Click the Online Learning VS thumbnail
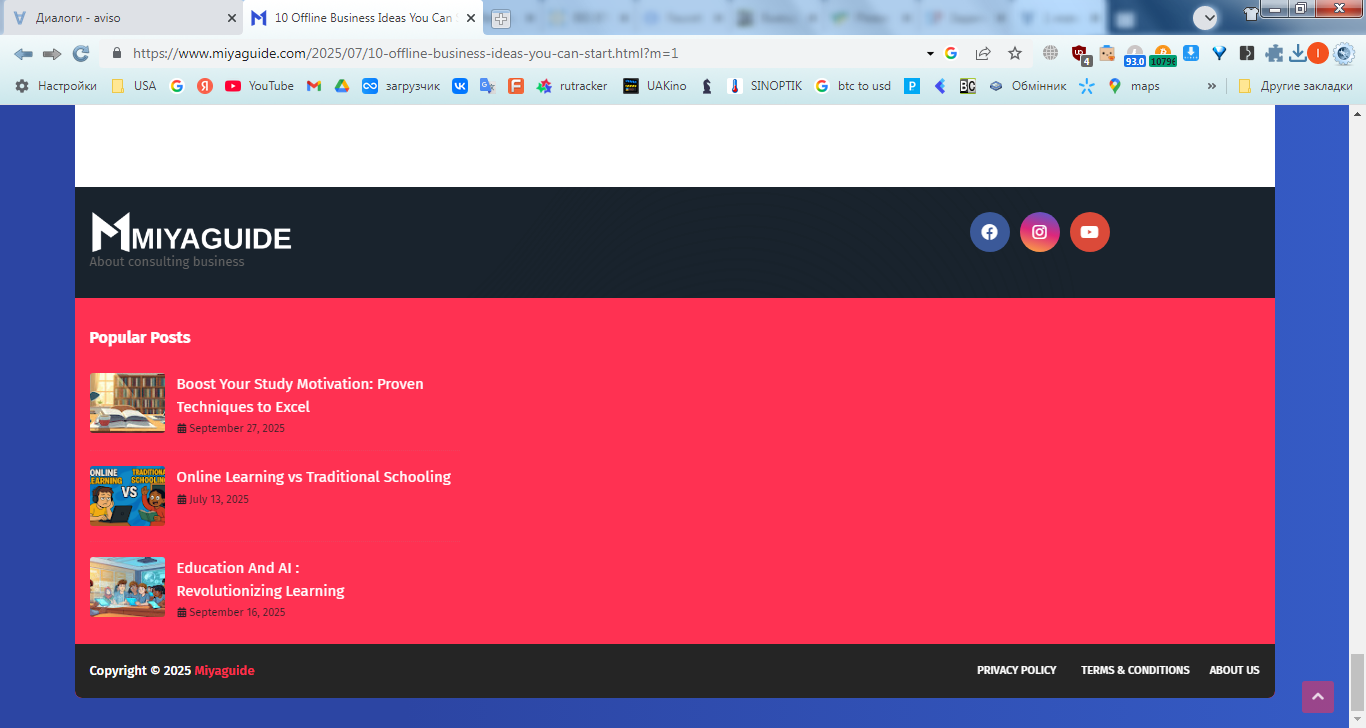The width and height of the screenshot is (1366, 728). point(127,495)
